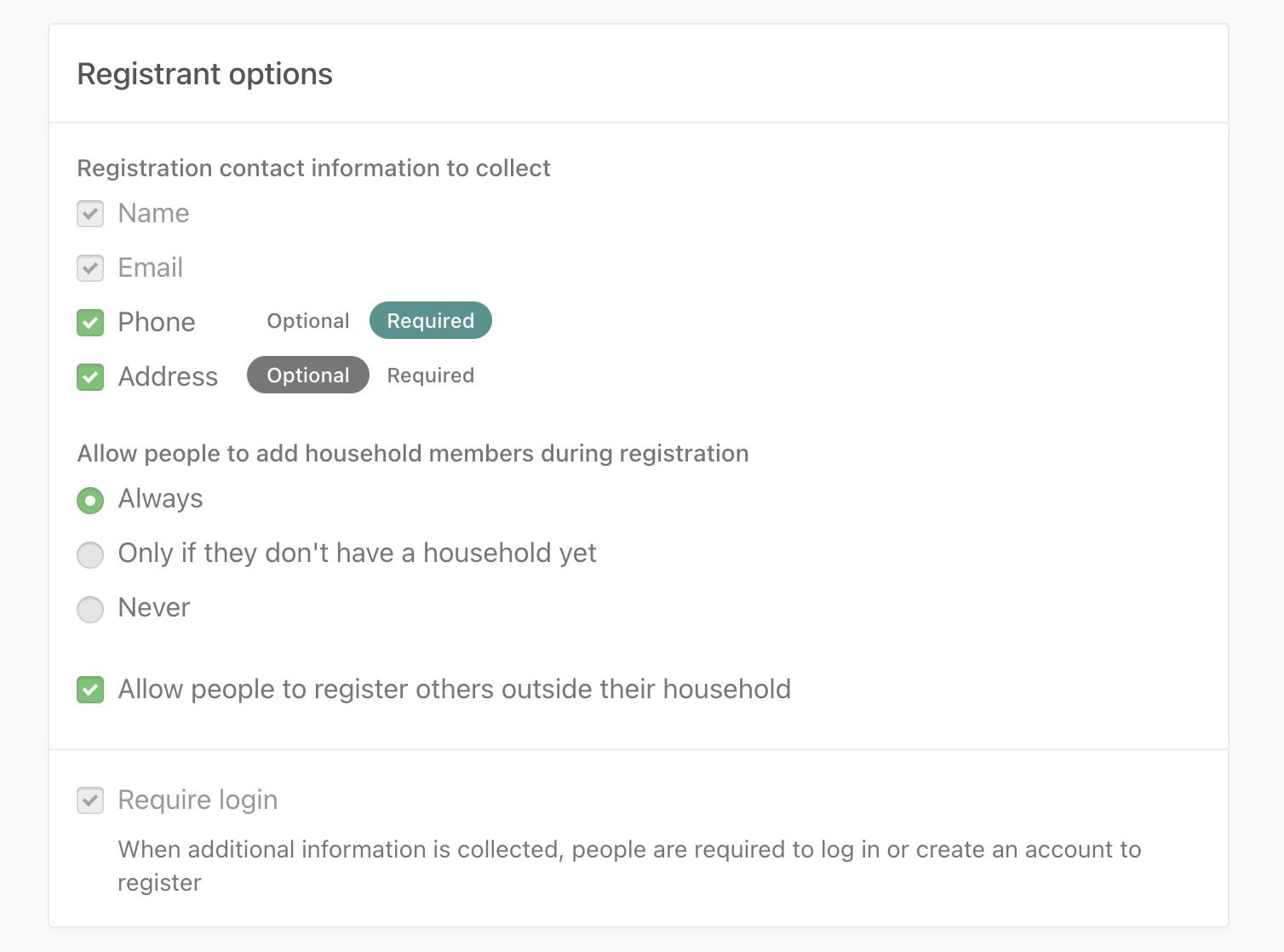Select the Required pill for Phone
This screenshot has width=1284, height=952.
click(x=430, y=321)
